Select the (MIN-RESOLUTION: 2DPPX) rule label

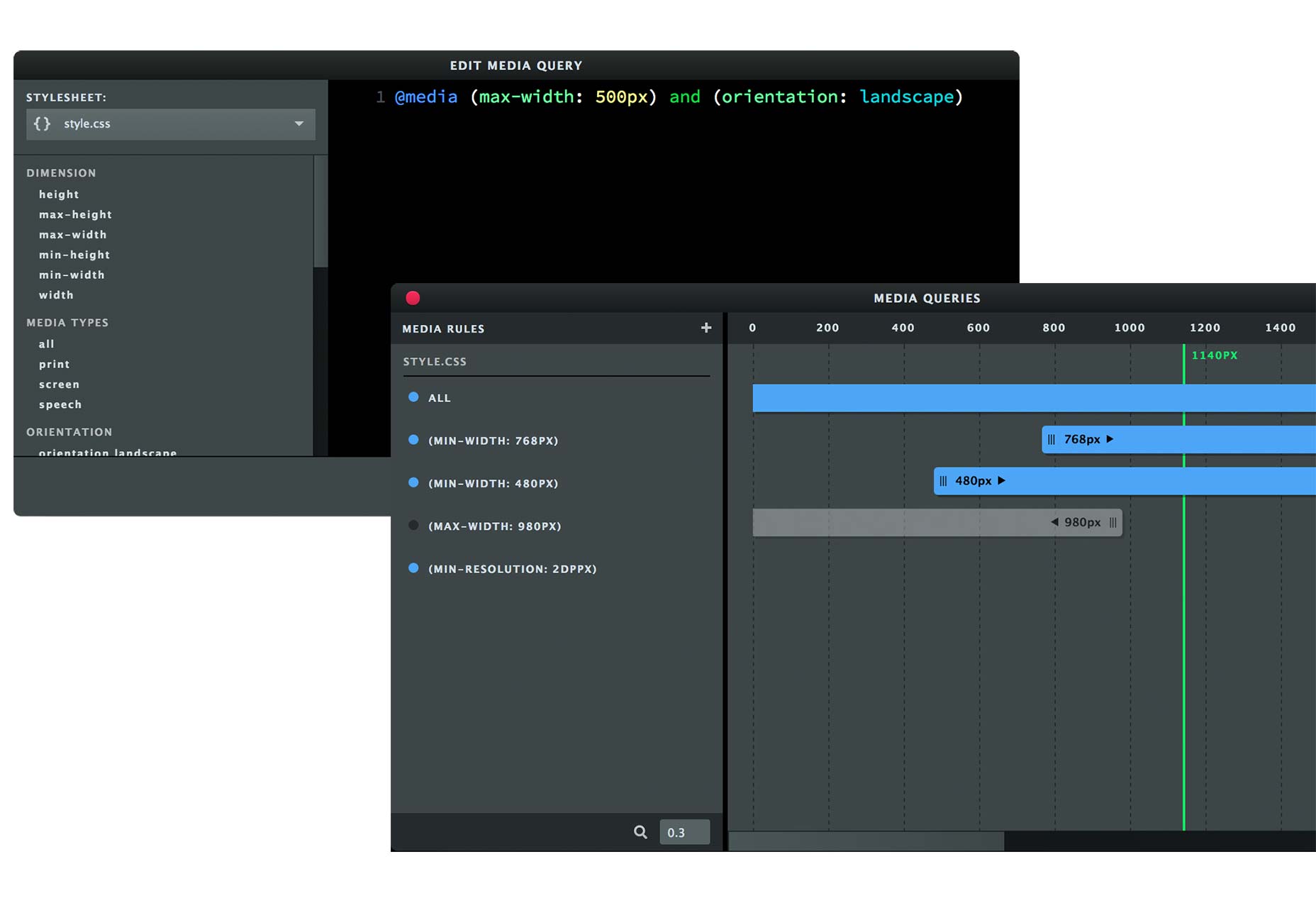[513, 569]
